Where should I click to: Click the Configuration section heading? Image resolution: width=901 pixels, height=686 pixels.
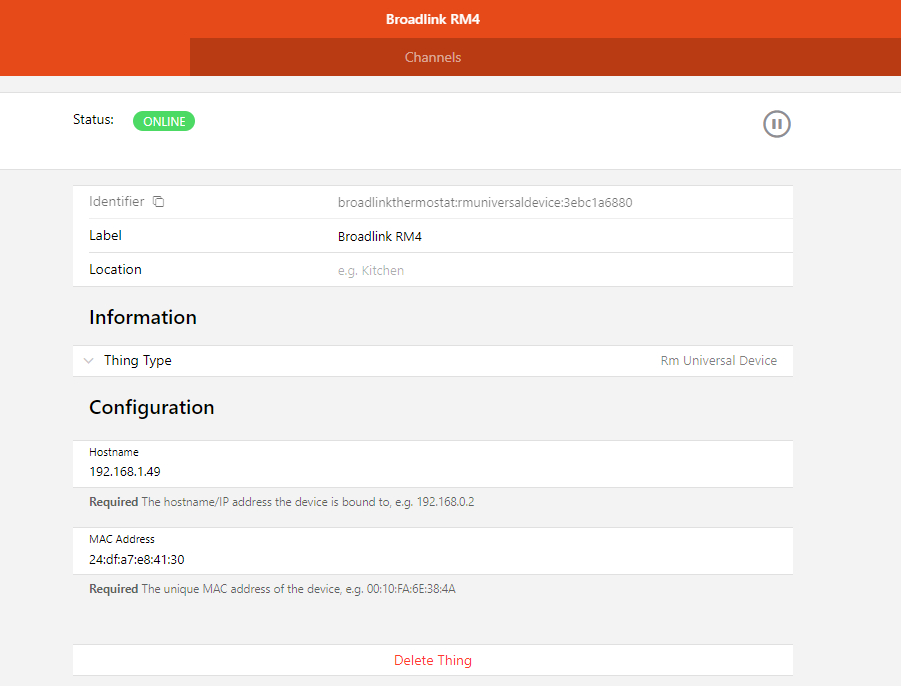[x=152, y=408]
